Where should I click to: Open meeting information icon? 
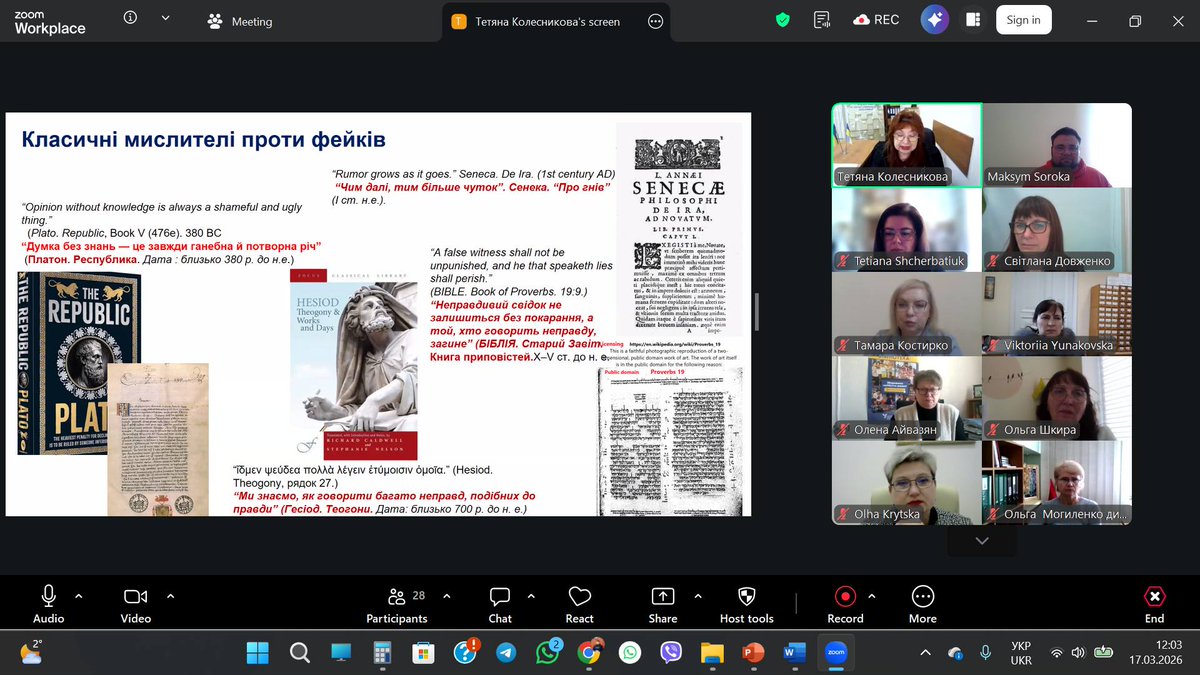[131, 19]
